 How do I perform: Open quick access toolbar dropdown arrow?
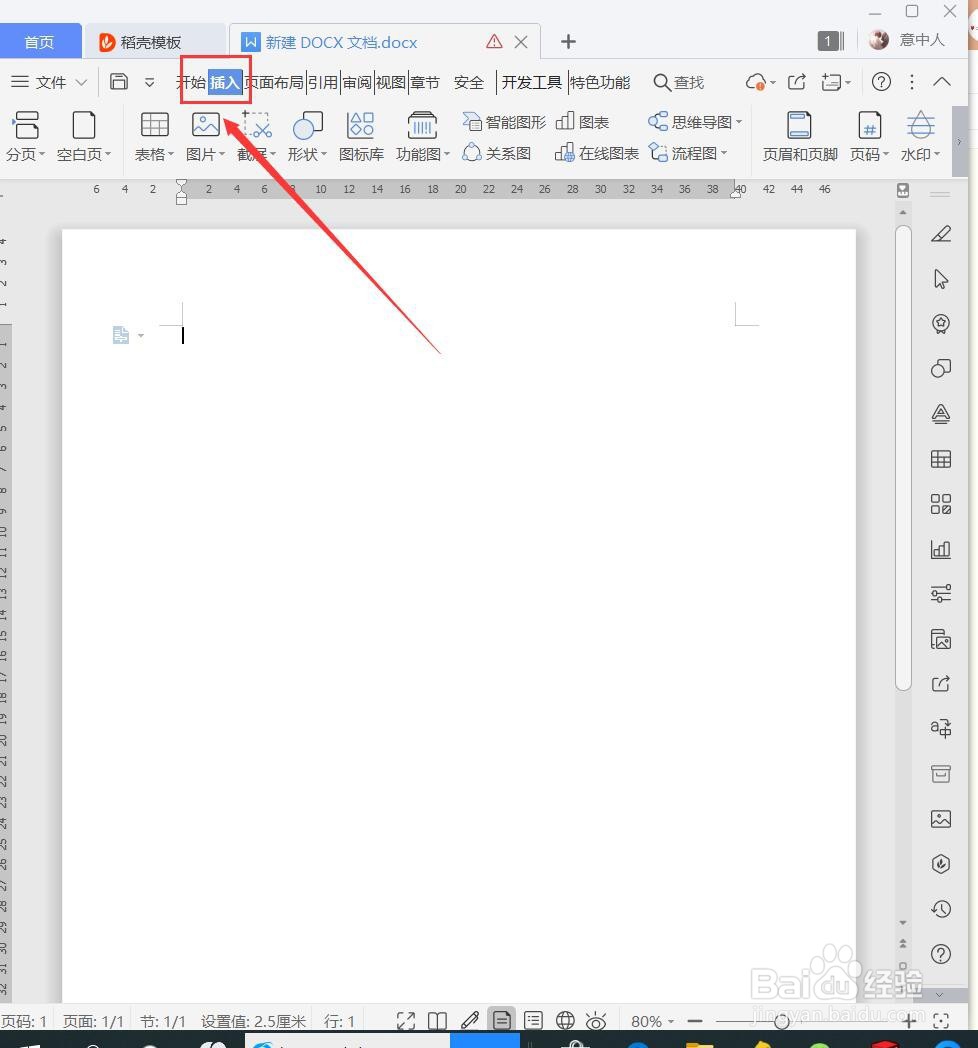coord(150,82)
